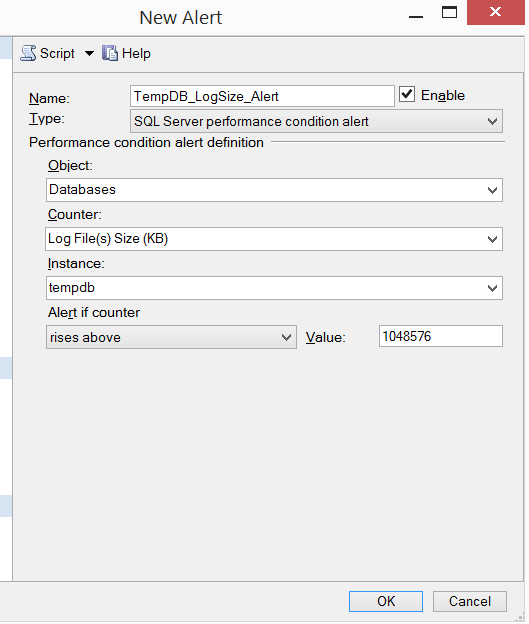Open the Script dropdown arrow
Screen dimensions: 529x624
90,53
